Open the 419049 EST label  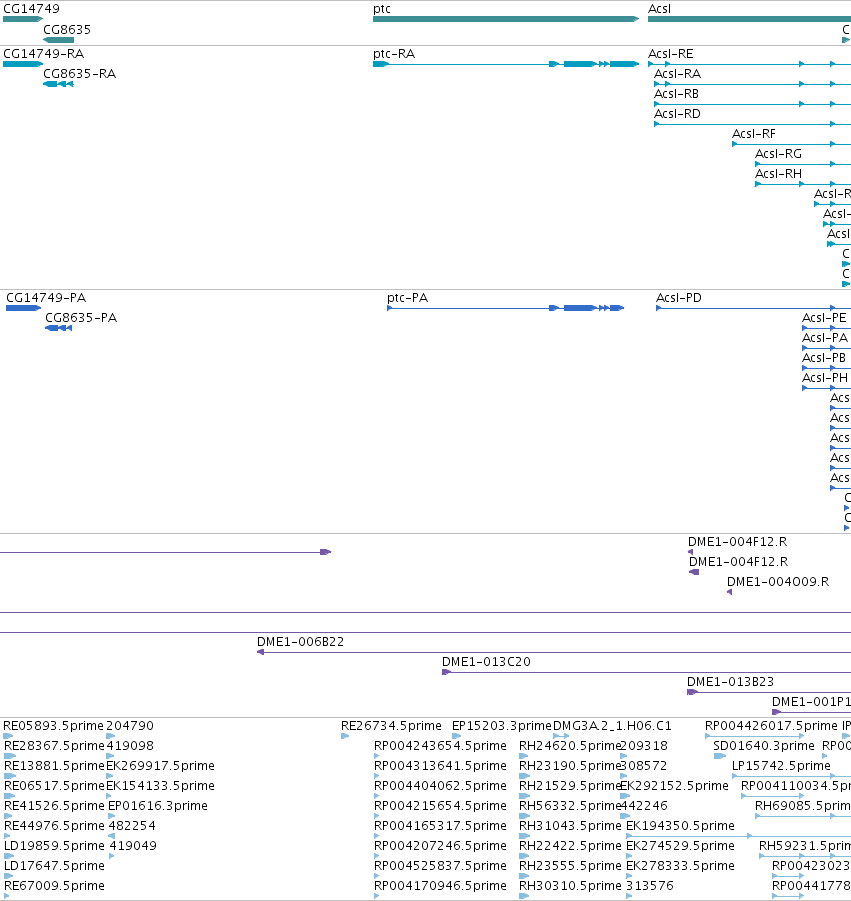coord(133,846)
